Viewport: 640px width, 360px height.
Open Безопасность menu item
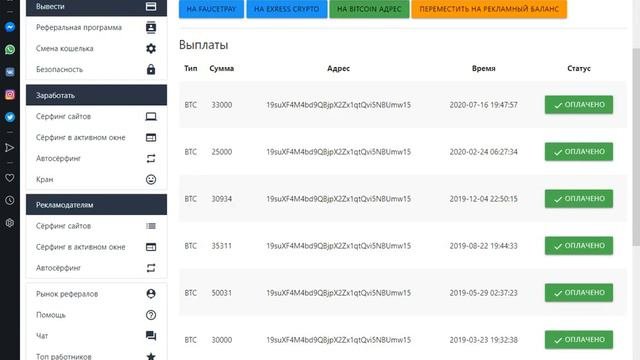click(x=96, y=69)
